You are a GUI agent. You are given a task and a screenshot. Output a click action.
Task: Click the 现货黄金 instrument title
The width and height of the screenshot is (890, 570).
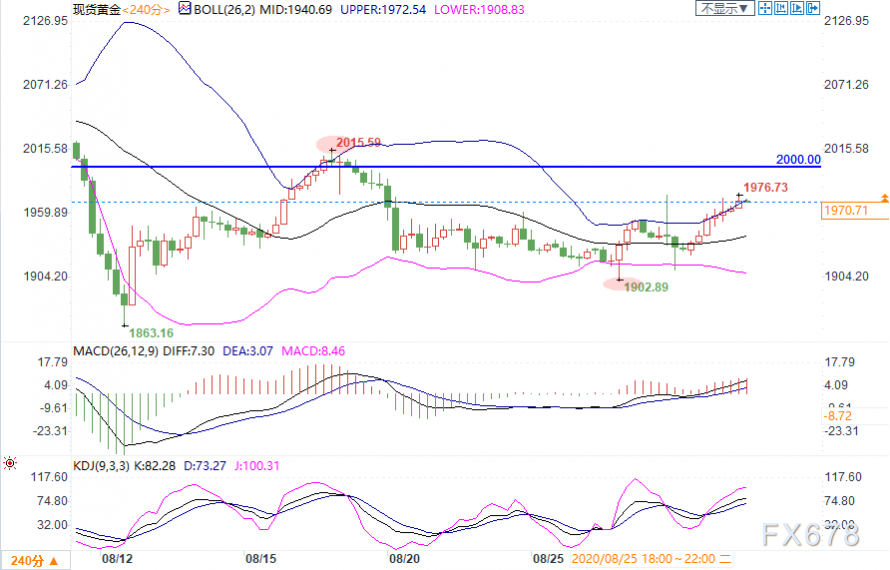pos(97,10)
